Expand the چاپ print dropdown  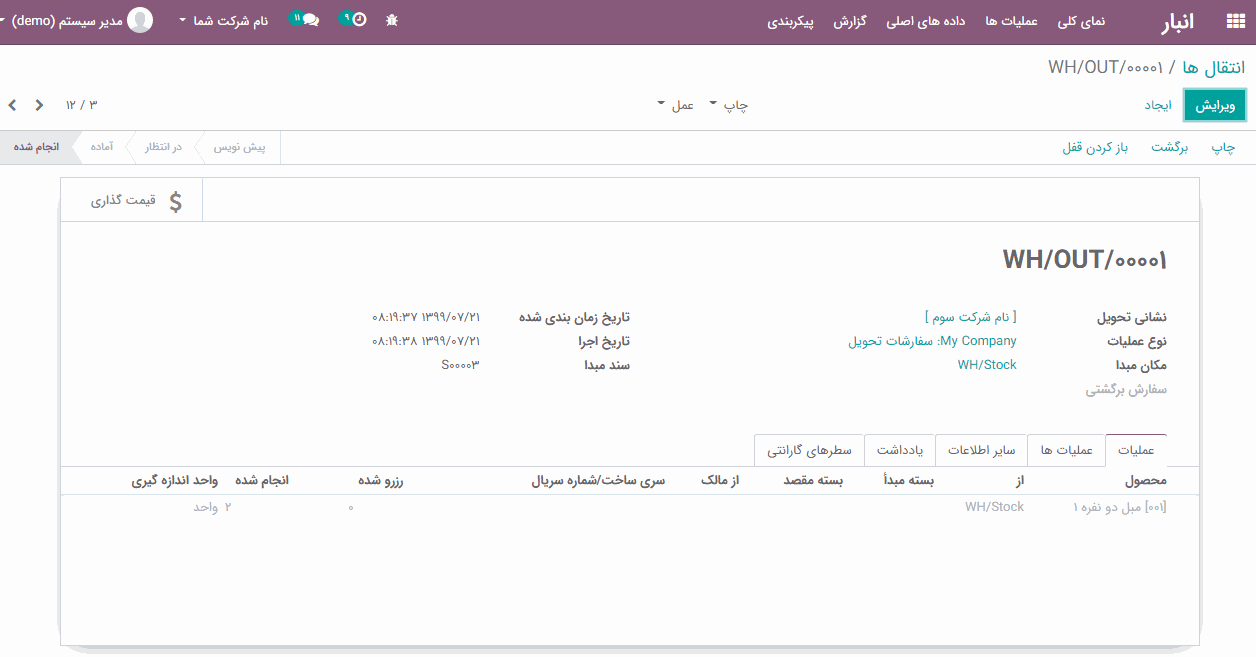coord(729,105)
